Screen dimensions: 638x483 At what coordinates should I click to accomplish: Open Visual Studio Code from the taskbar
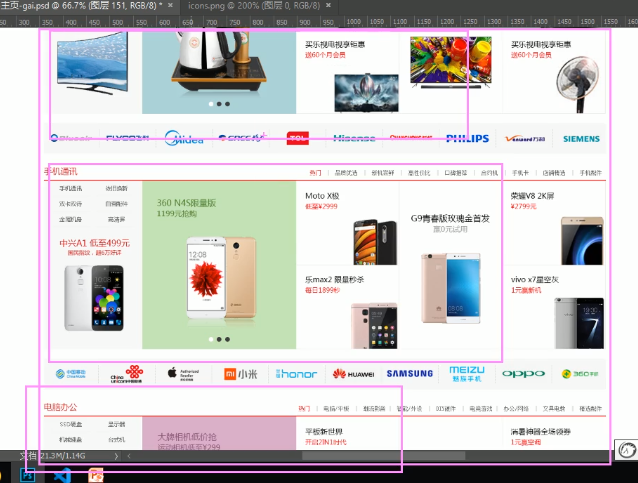pos(62,475)
